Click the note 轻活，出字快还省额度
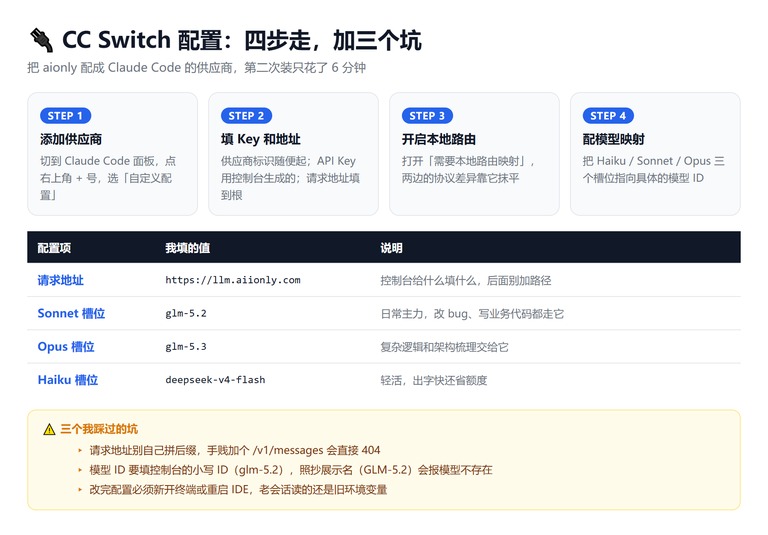Screen dimensions: 768x535 (434, 381)
